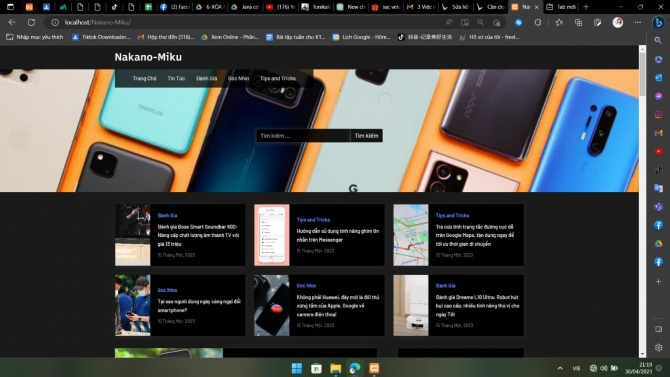This screenshot has height=377, width=670.
Task: Open Instagram in the Edge sidebar
Action: coord(658,115)
